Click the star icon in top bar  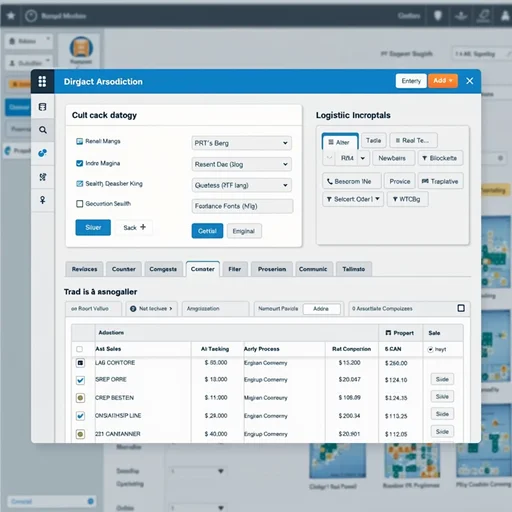pyautogui.click(x=11, y=16)
